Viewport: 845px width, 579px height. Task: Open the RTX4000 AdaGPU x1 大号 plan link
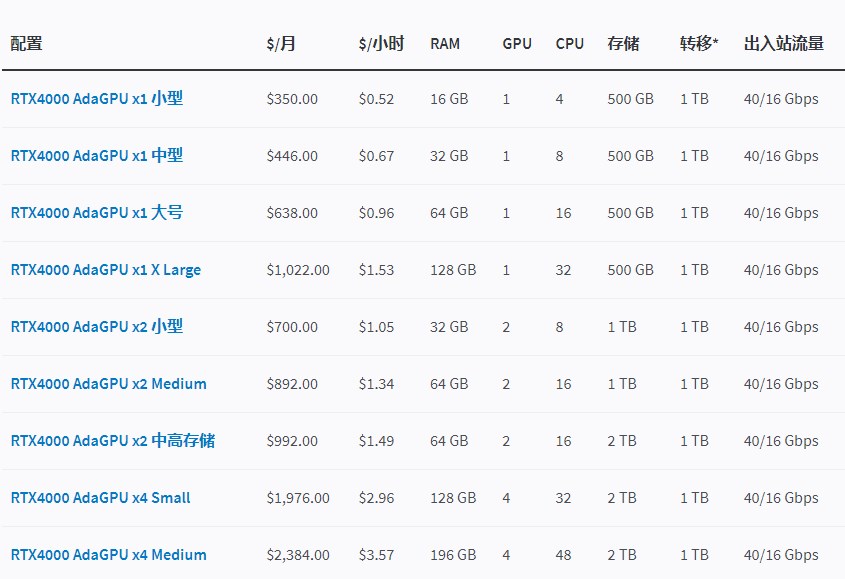97,213
